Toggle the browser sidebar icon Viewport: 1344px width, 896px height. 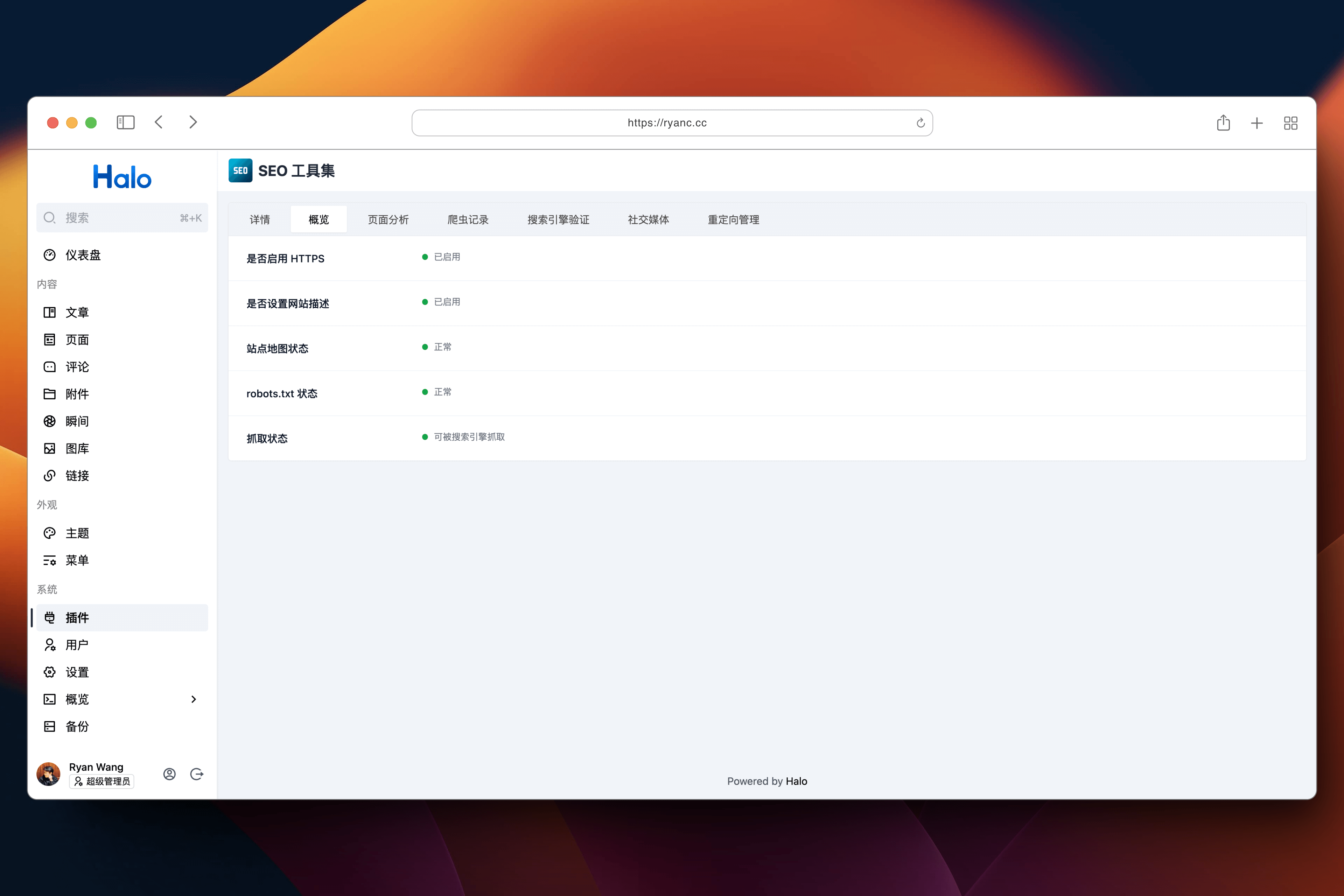(x=126, y=122)
